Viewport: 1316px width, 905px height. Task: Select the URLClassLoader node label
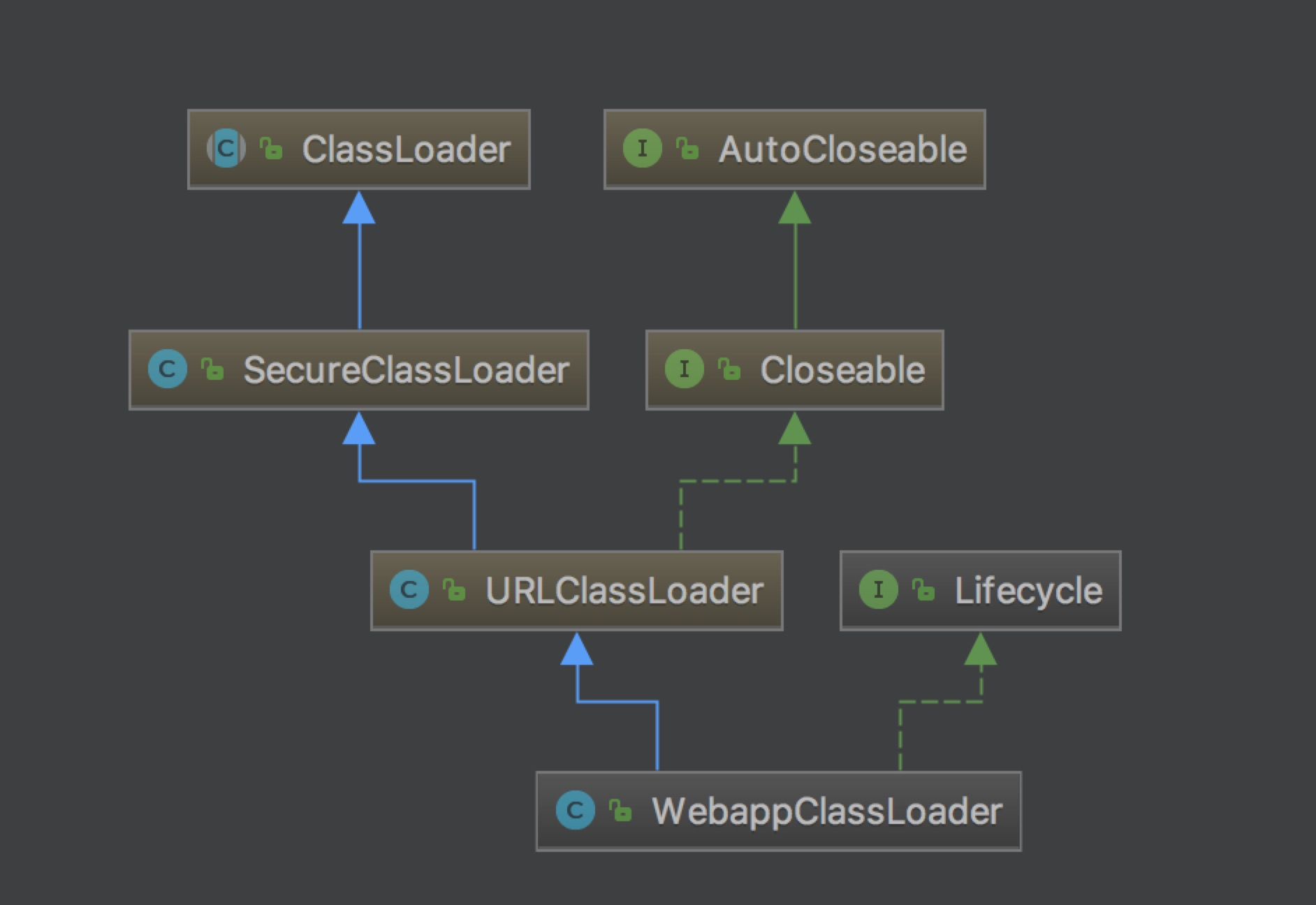(x=624, y=591)
